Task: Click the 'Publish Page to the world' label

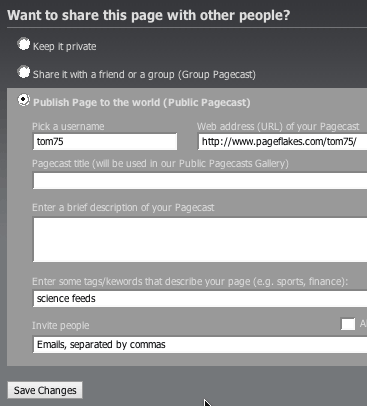Action: (142, 102)
